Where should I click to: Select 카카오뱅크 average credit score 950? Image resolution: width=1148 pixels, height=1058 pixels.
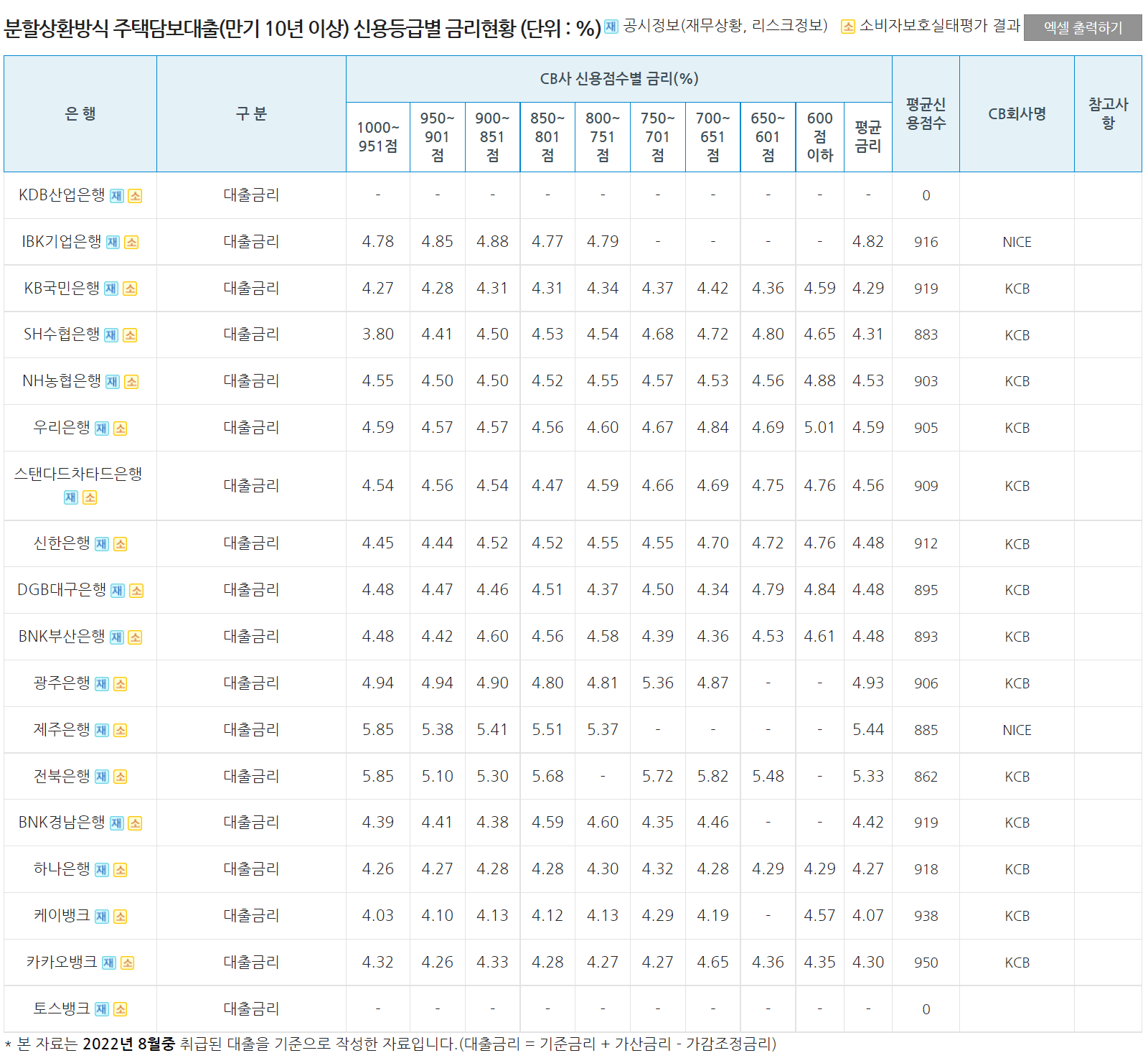926,963
